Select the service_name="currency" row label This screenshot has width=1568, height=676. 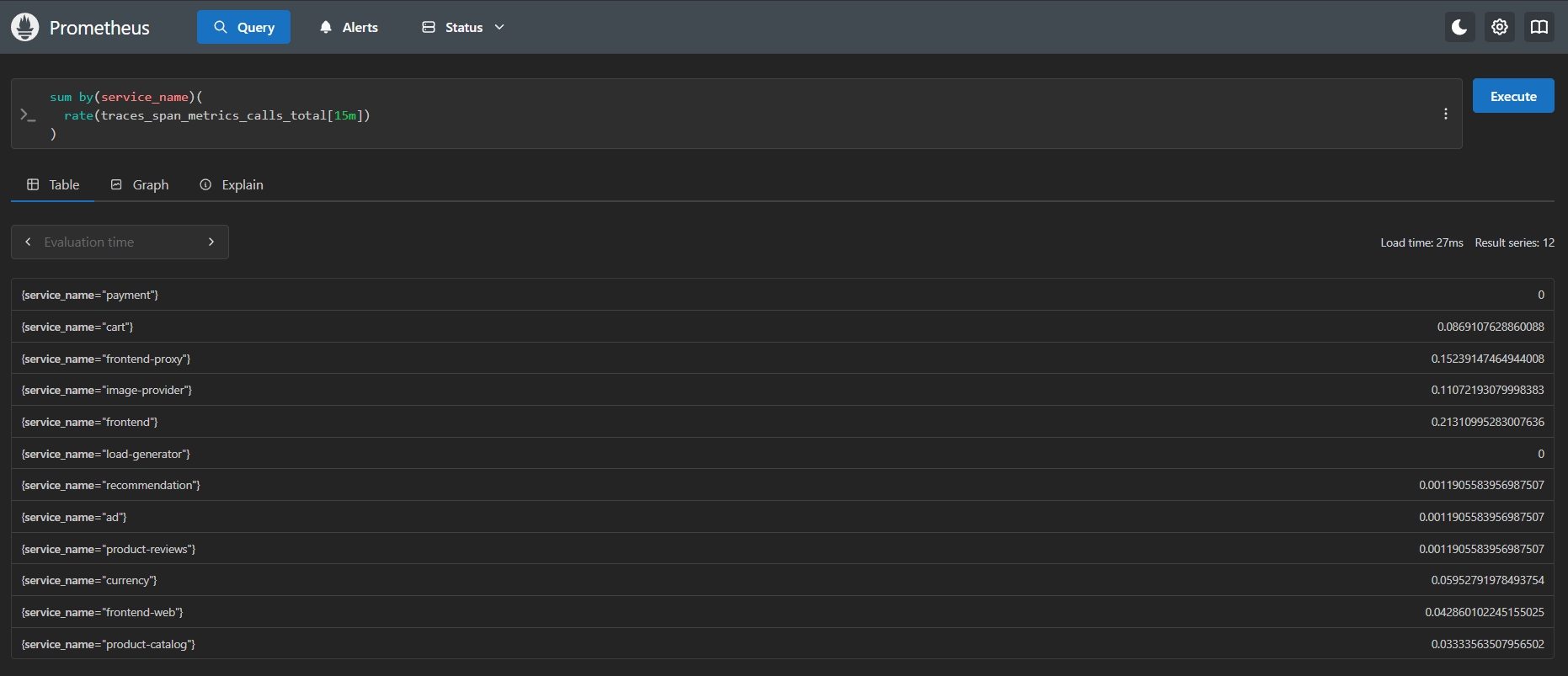(89, 580)
